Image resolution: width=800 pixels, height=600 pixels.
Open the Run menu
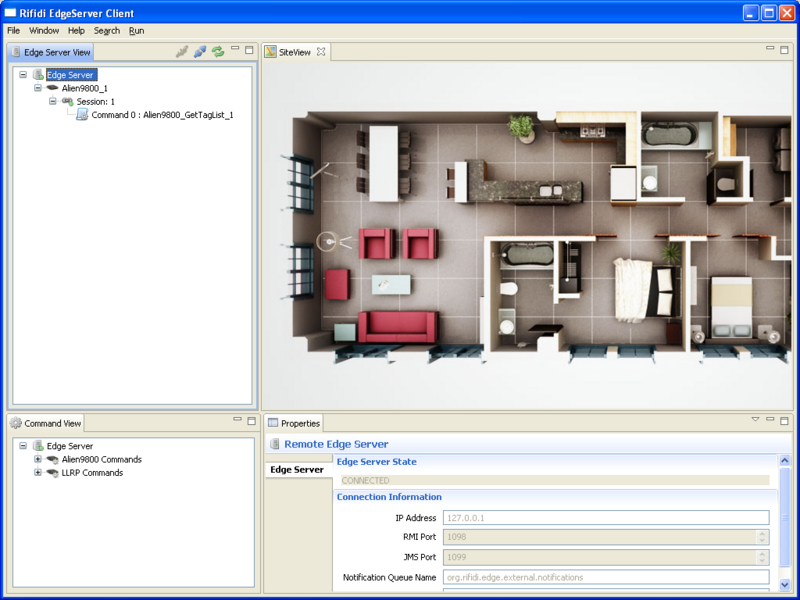tap(136, 31)
